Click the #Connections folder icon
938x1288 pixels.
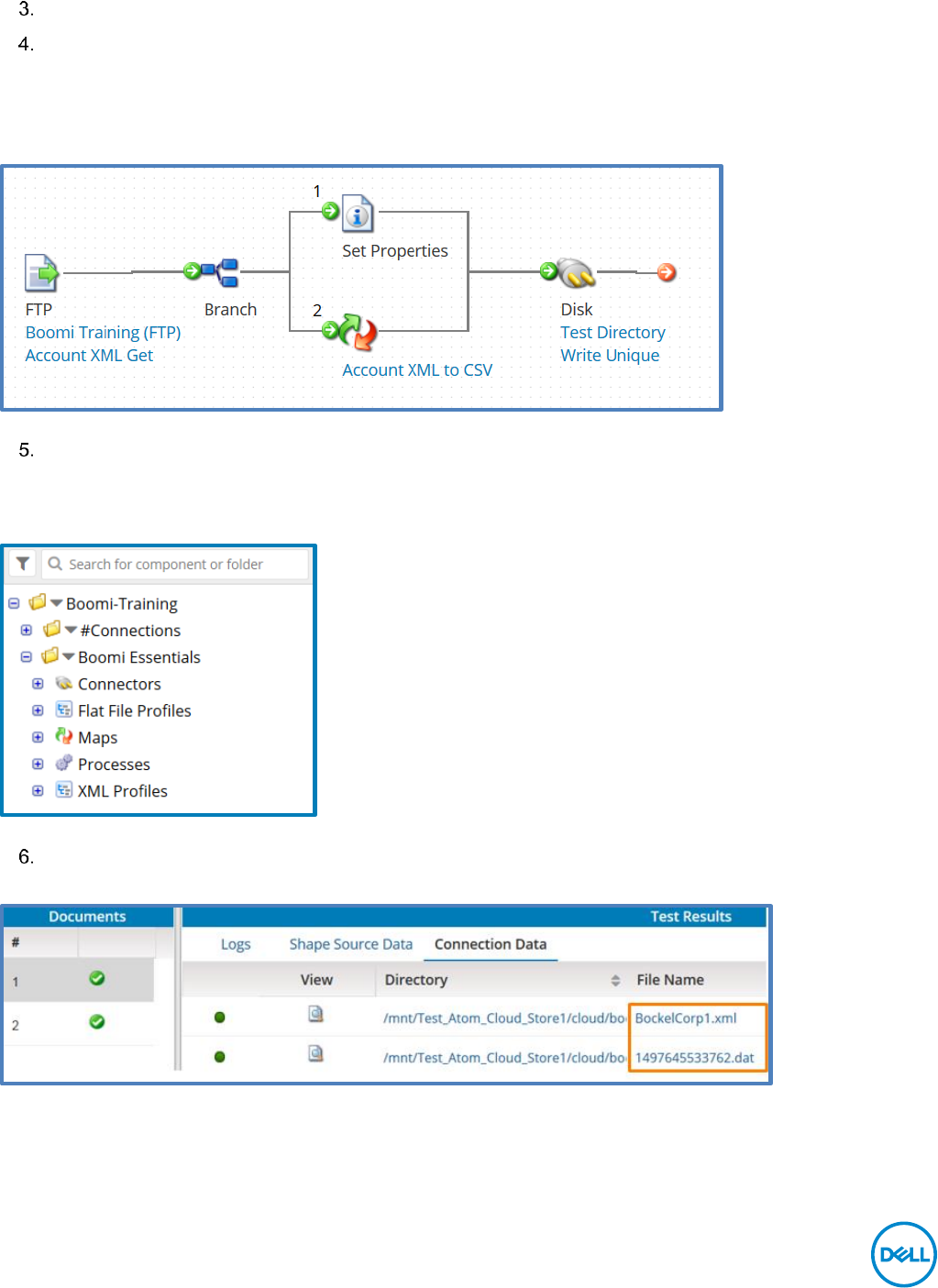[x=52, y=629]
